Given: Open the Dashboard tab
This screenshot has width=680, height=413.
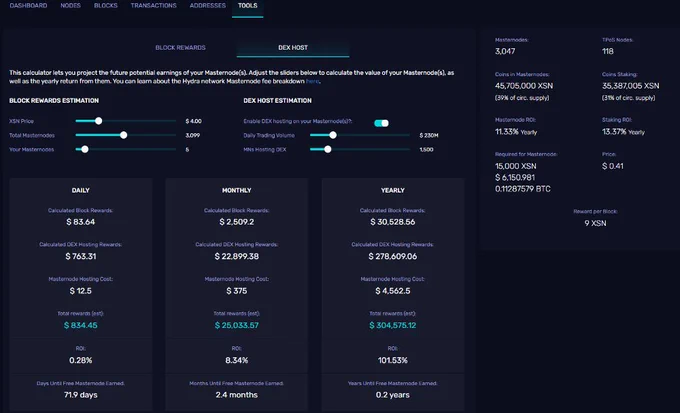Looking at the screenshot, I should [28, 6].
